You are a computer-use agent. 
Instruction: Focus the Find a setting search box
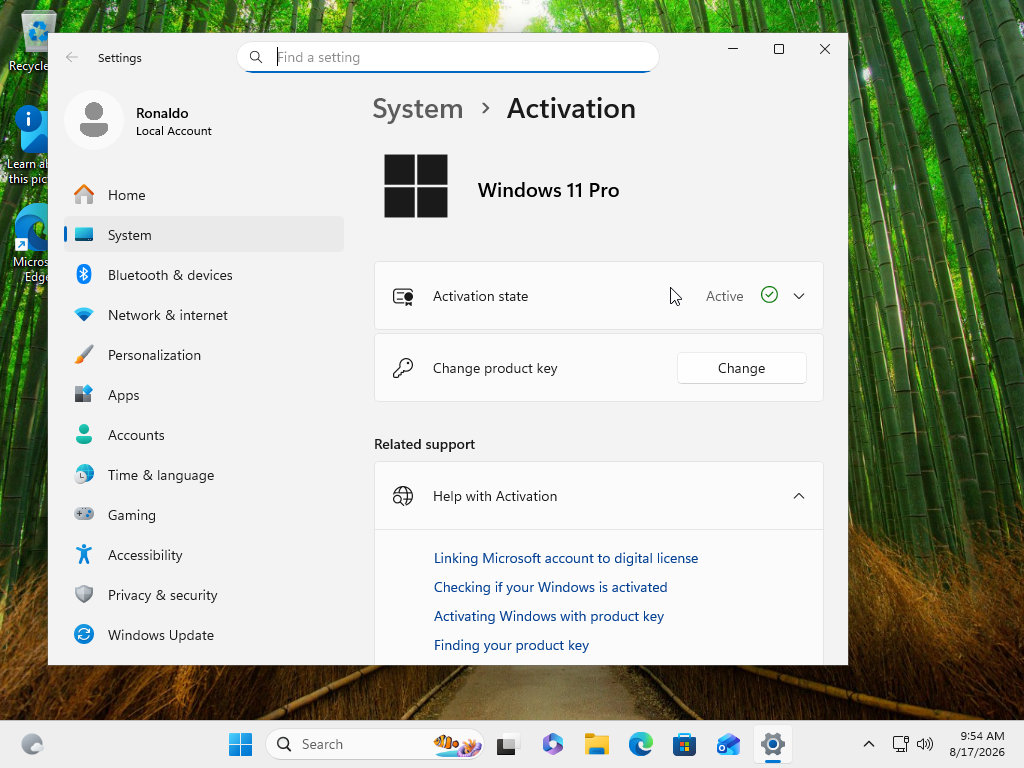[447, 57]
